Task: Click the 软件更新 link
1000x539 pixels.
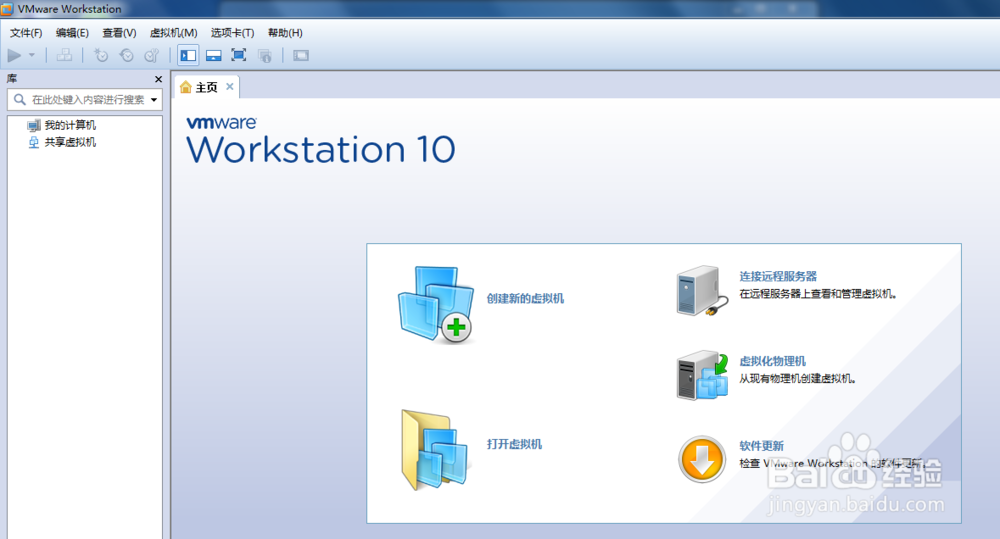Action: (x=761, y=446)
